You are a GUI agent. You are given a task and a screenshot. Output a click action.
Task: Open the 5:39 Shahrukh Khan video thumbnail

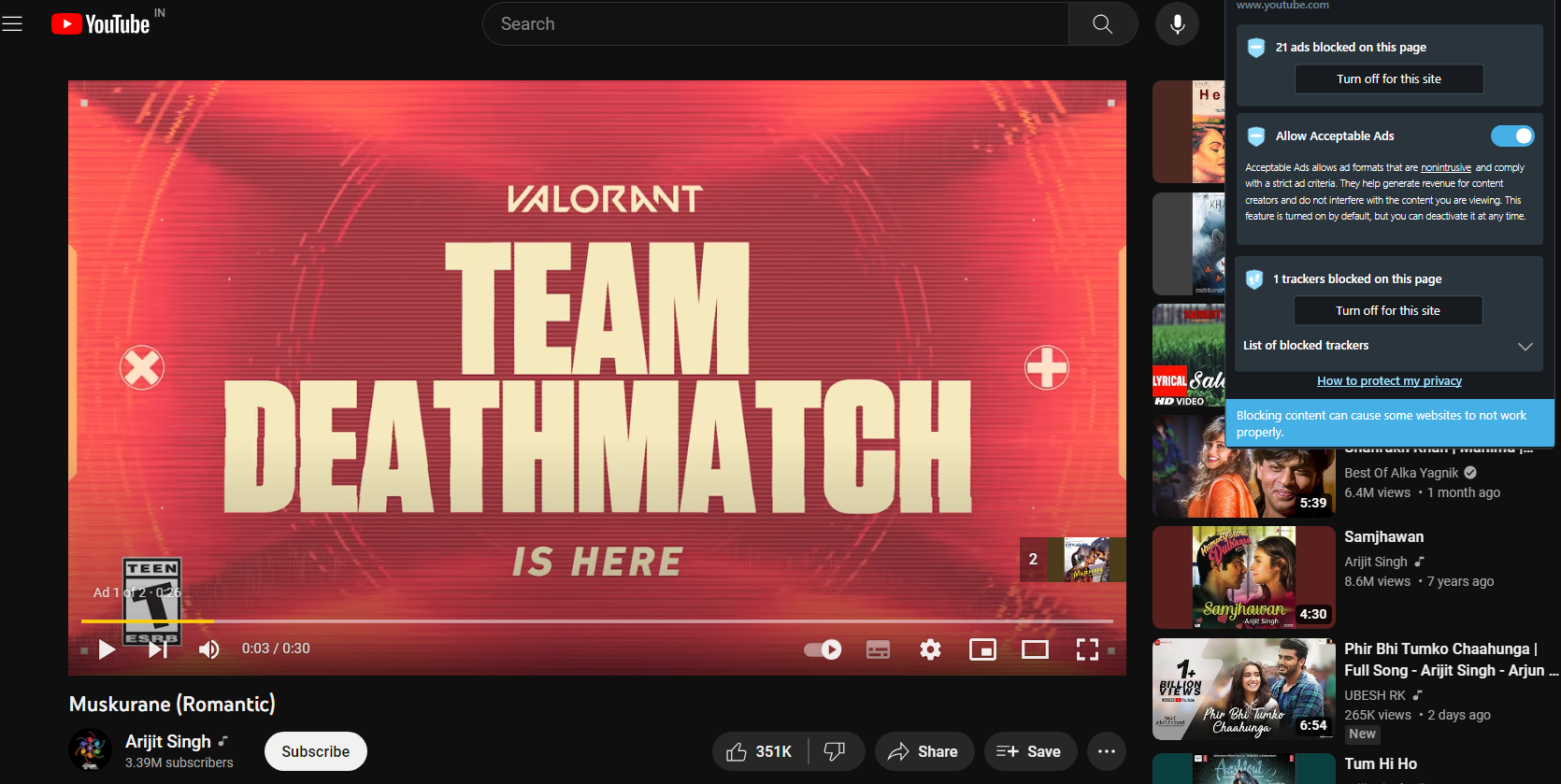1244,466
